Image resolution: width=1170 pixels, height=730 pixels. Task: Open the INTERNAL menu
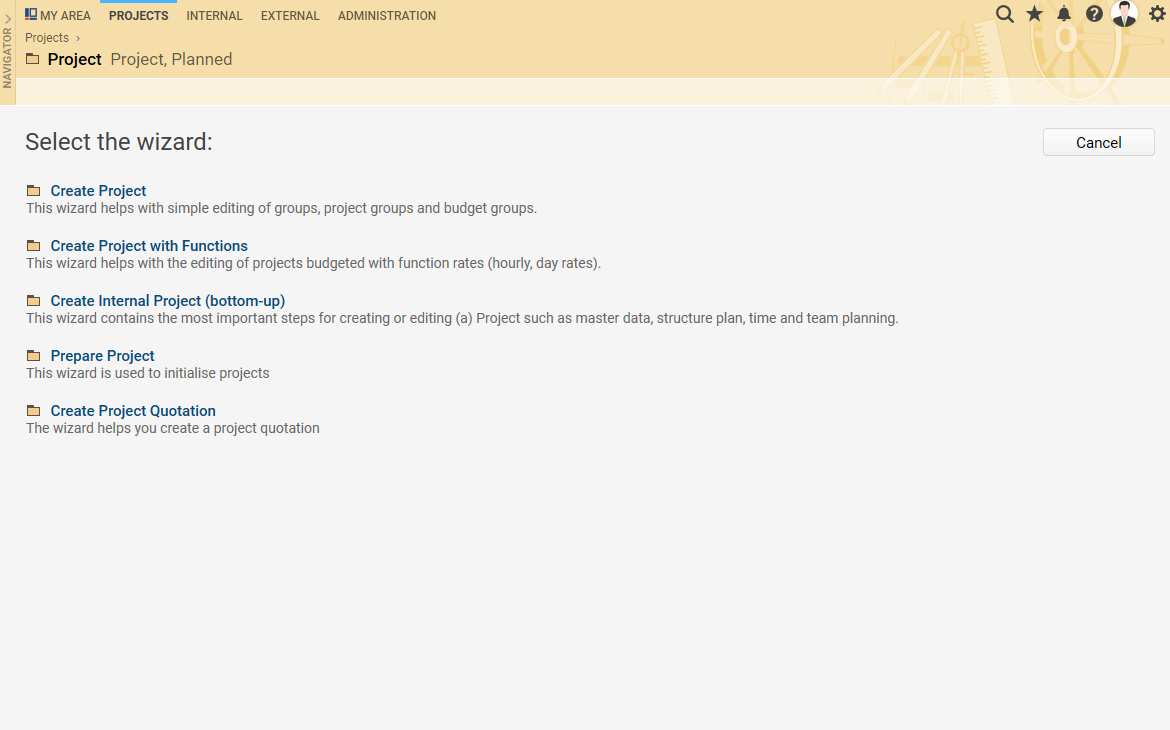(x=214, y=16)
